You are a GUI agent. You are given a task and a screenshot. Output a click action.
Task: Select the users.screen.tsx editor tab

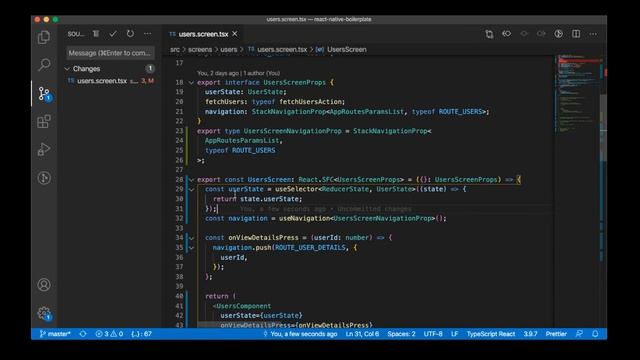[203, 34]
